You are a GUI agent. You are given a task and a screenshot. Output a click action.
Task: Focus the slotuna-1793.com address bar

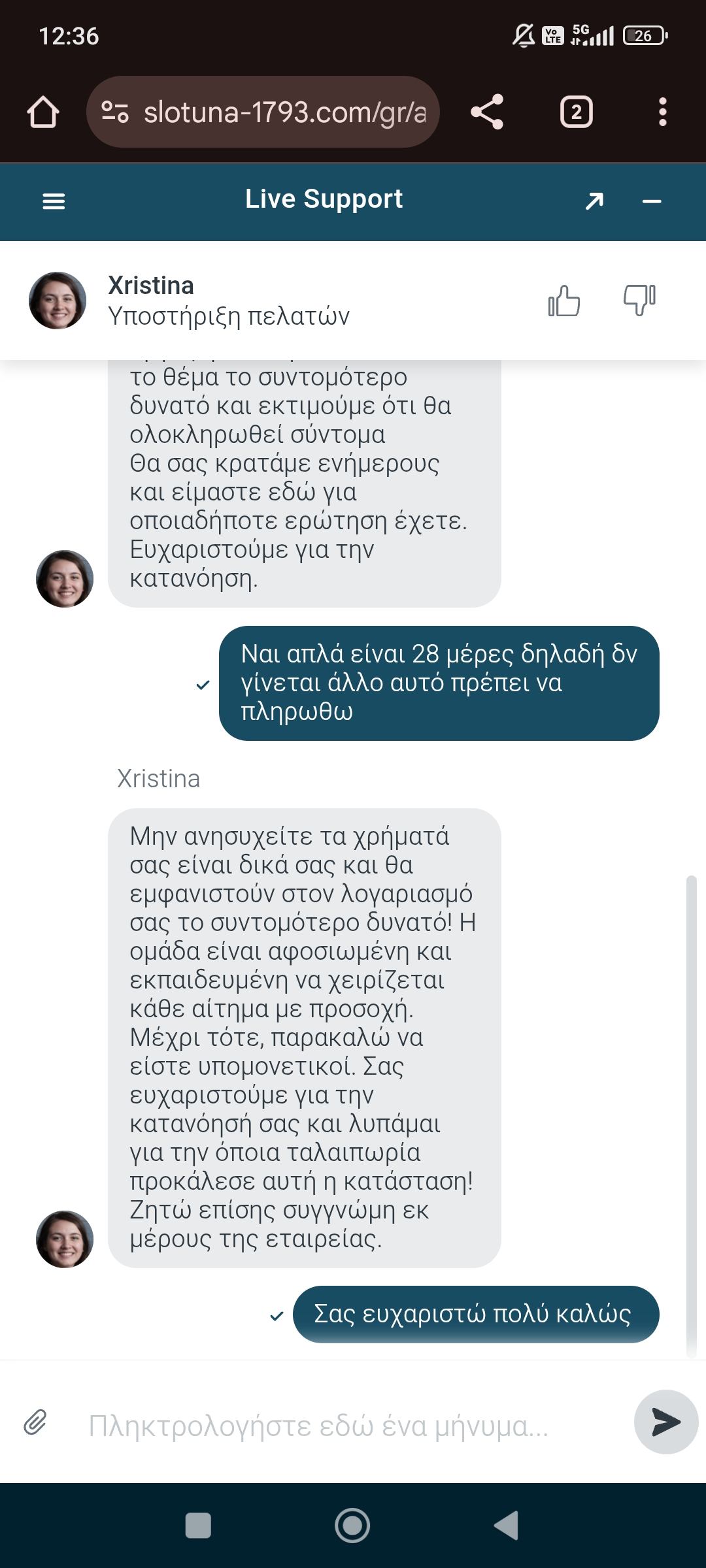coord(263,112)
